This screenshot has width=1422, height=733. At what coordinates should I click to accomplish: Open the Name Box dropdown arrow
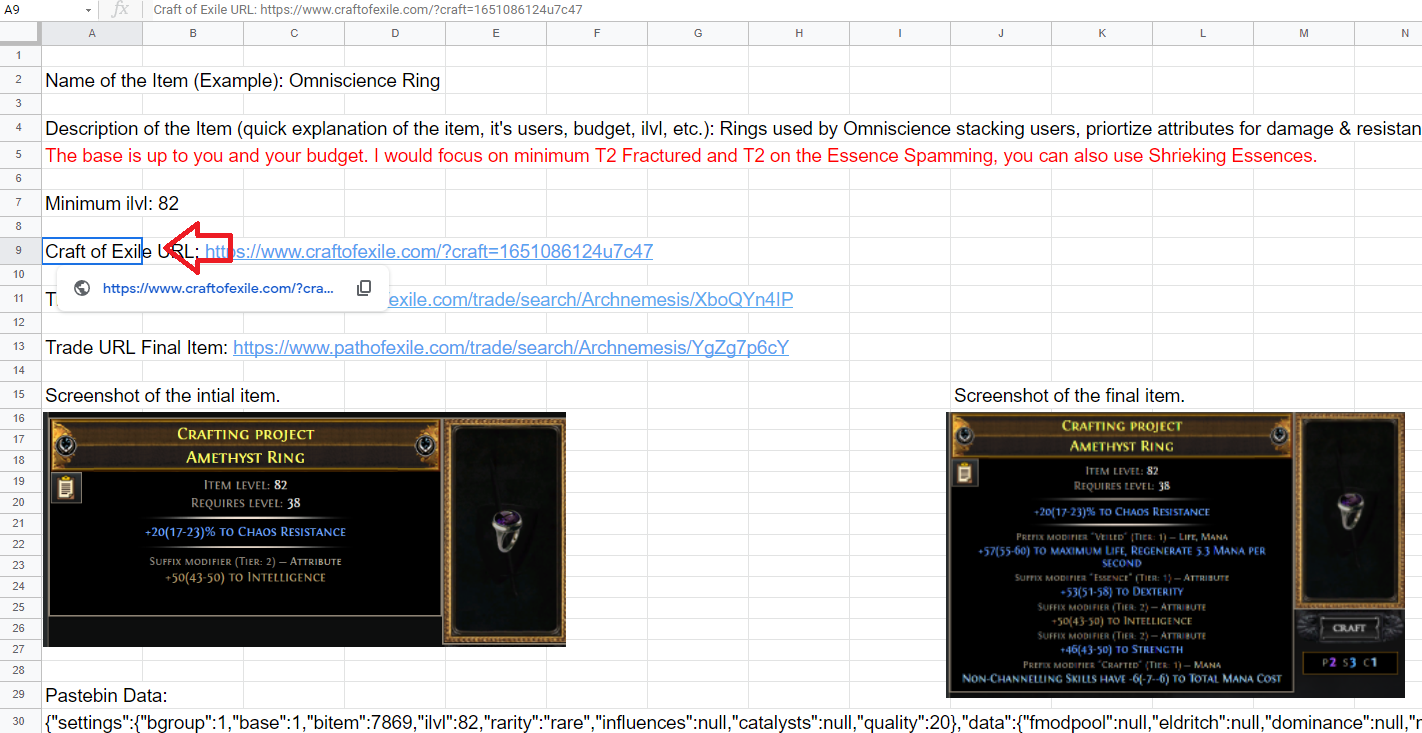point(88,10)
